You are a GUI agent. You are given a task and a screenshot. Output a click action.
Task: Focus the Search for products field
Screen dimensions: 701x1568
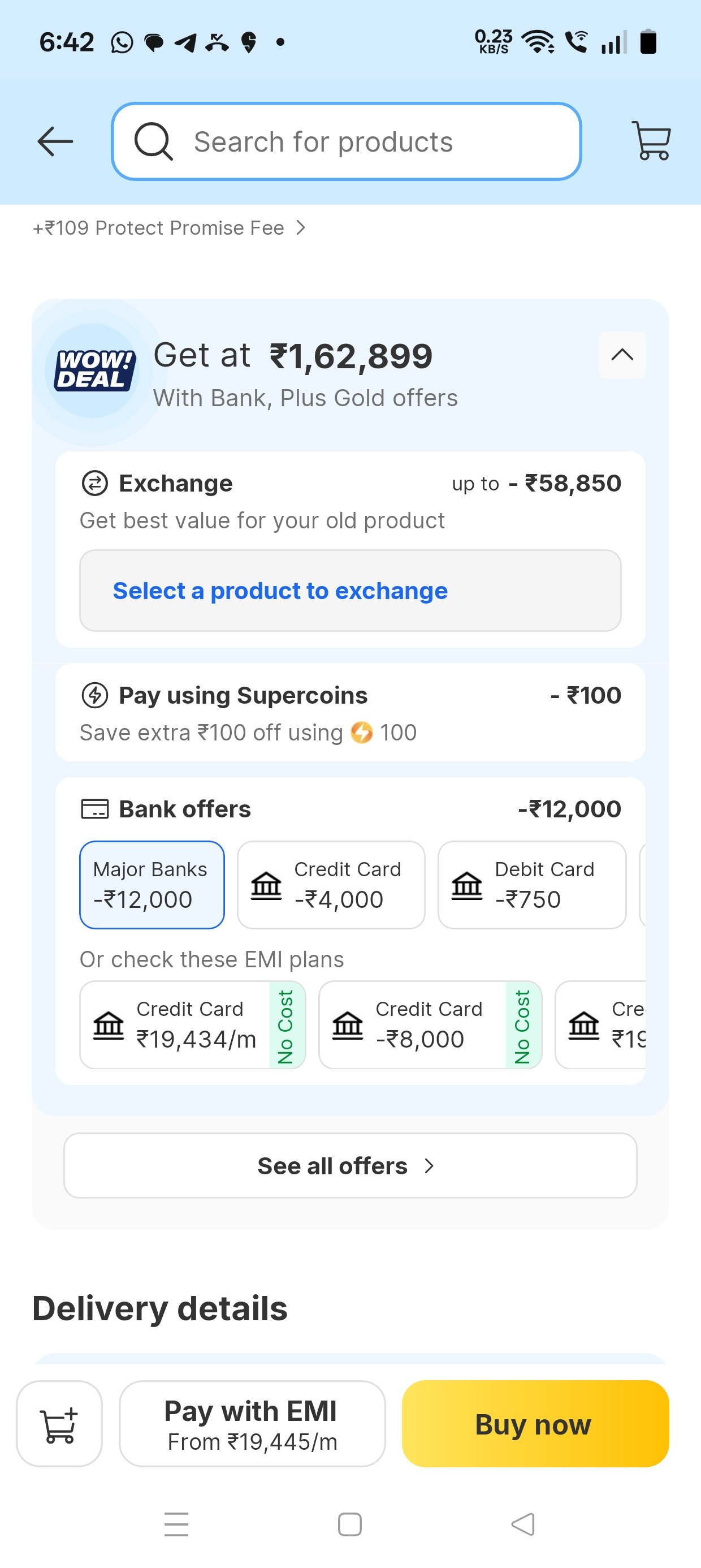click(x=346, y=141)
